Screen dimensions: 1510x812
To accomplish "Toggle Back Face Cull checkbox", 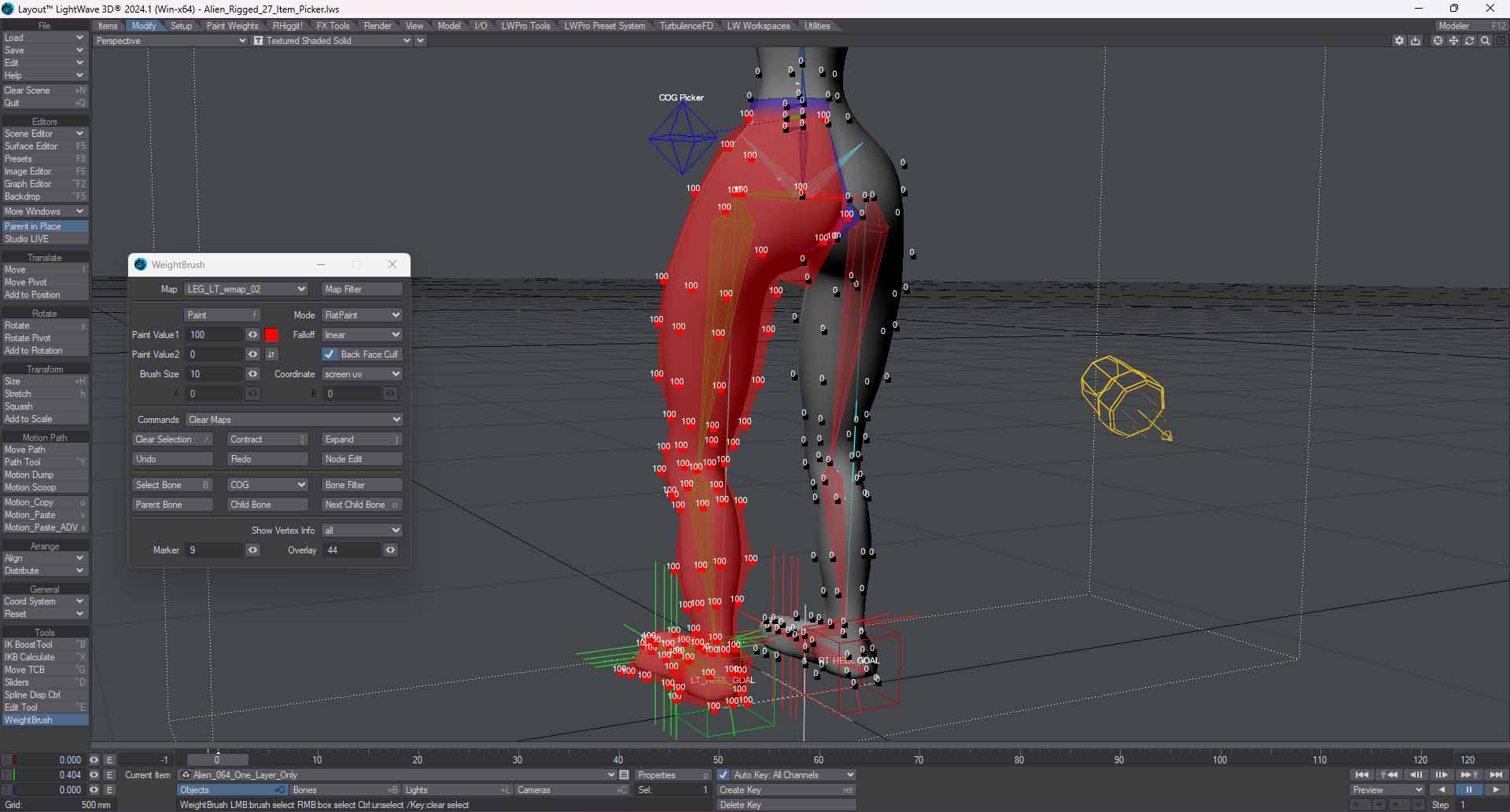I will click(330, 355).
